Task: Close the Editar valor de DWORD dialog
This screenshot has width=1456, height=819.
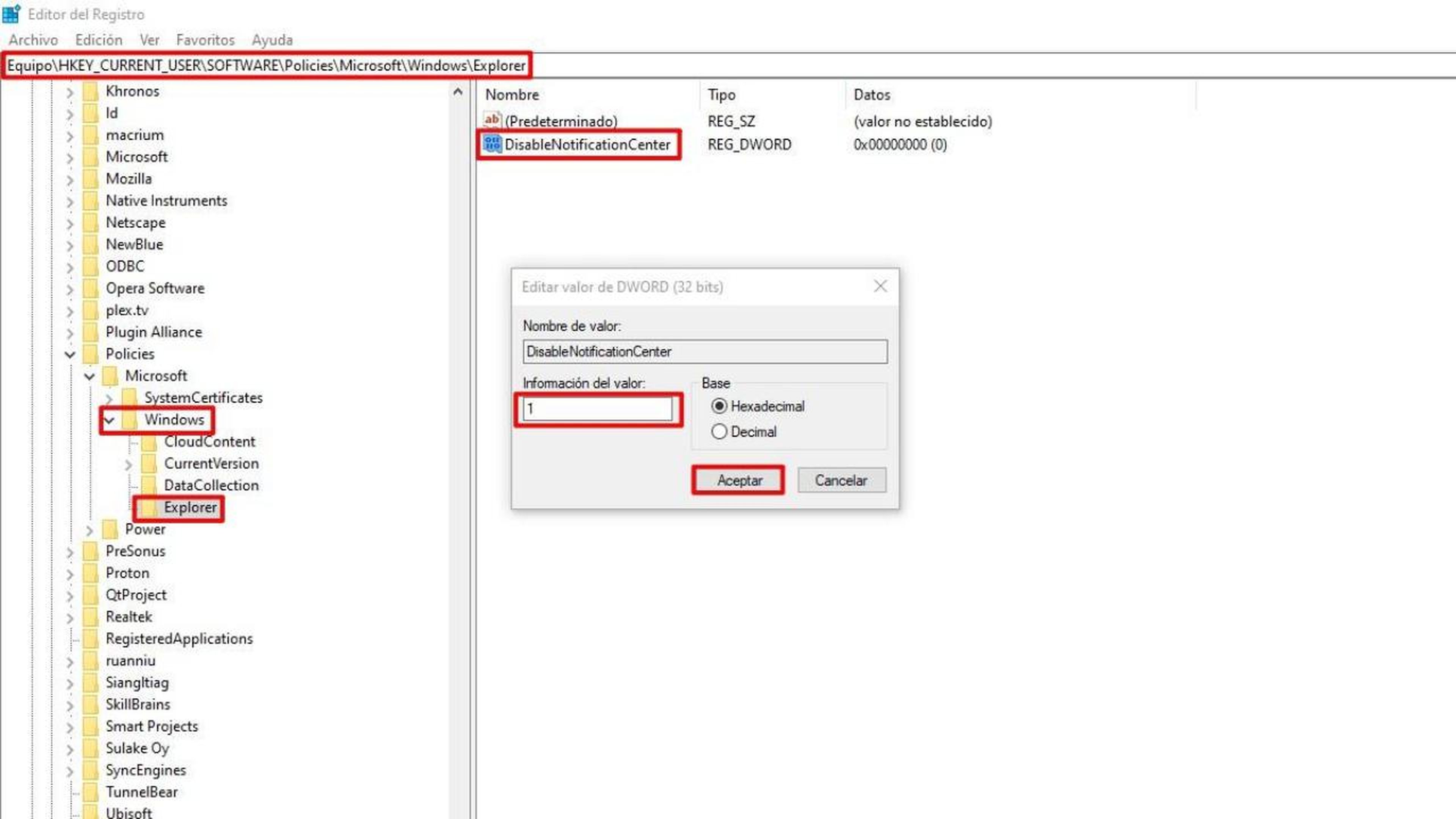Action: point(880,286)
